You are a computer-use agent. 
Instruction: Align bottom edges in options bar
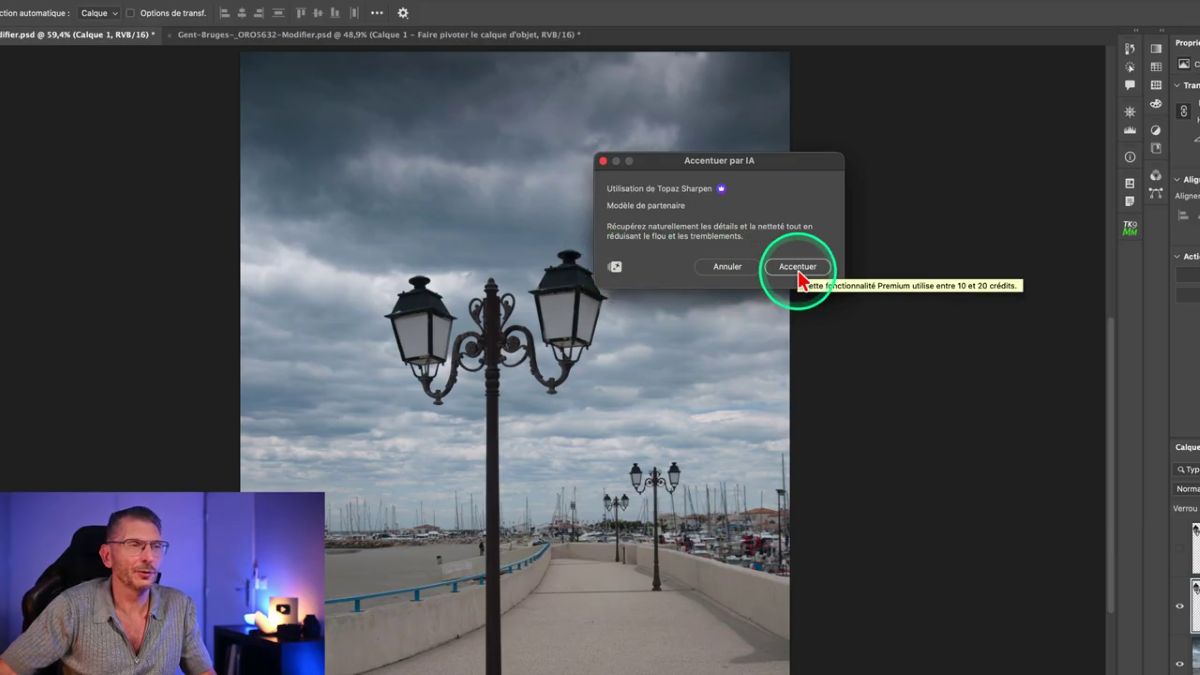[x=335, y=13]
